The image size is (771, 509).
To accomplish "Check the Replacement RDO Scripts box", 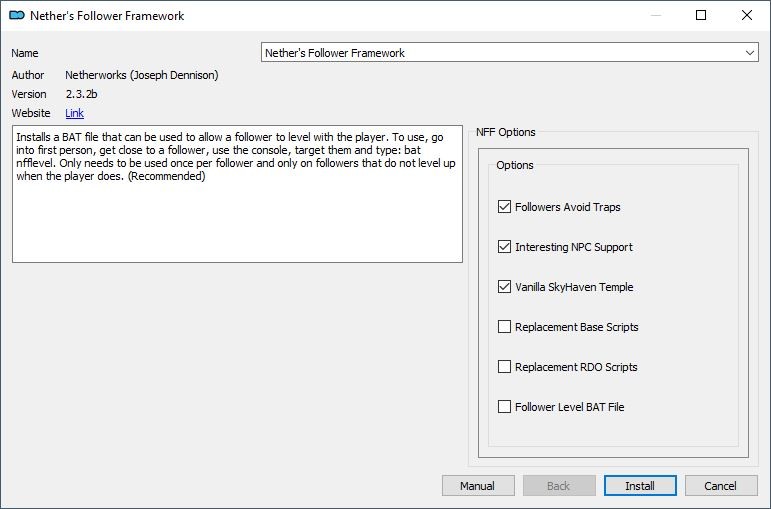I will tap(504, 366).
